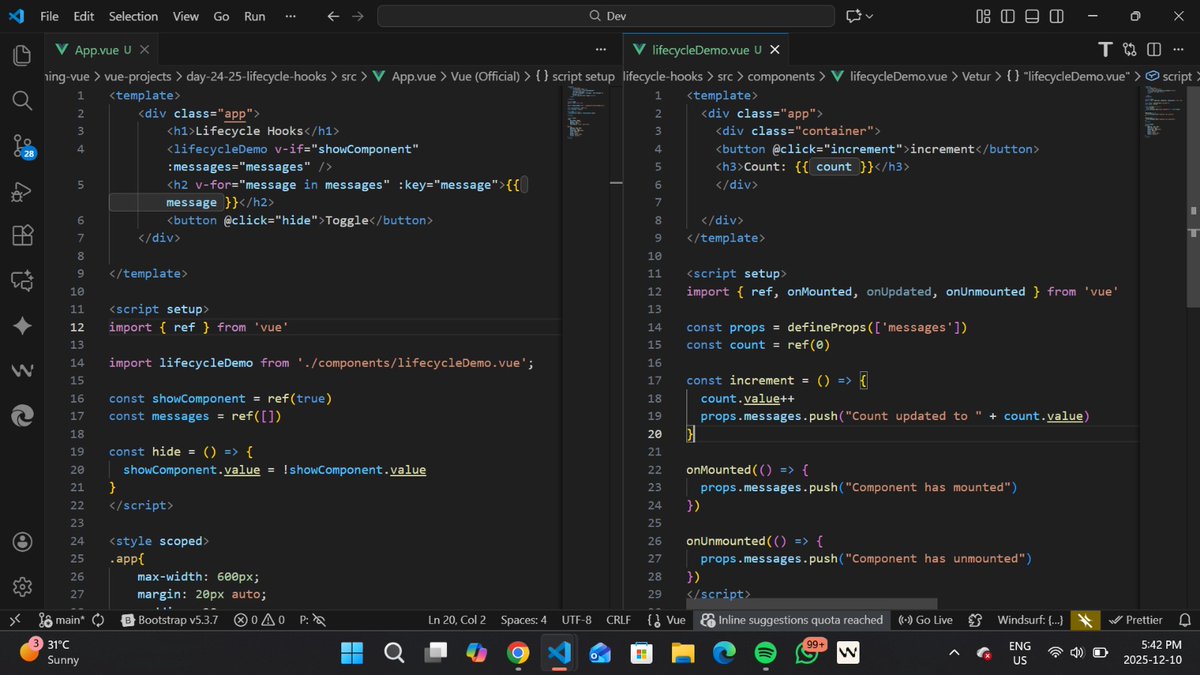
Task: Toggle the panel layout visibility control
Action: click(x=1031, y=16)
